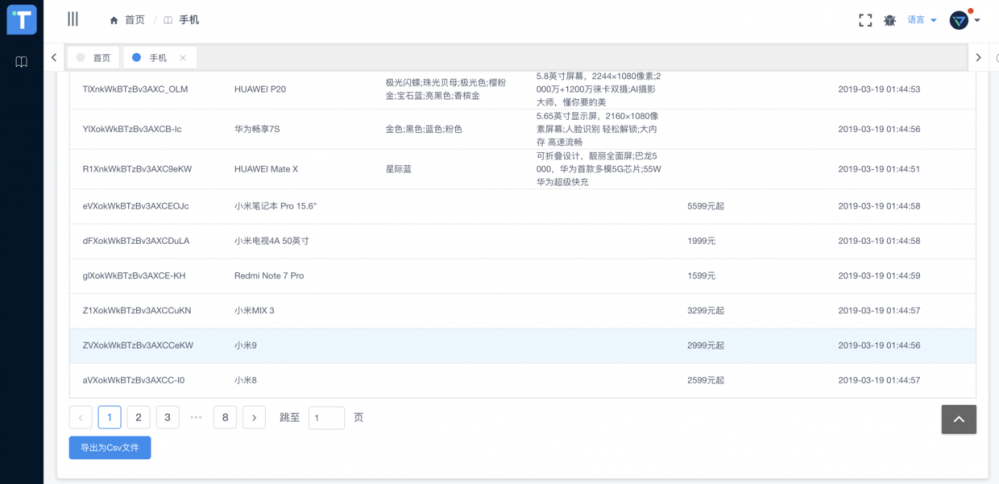Click 小米MIX 3 cell
The image size is (999, 484).
[x=254, y=311]
